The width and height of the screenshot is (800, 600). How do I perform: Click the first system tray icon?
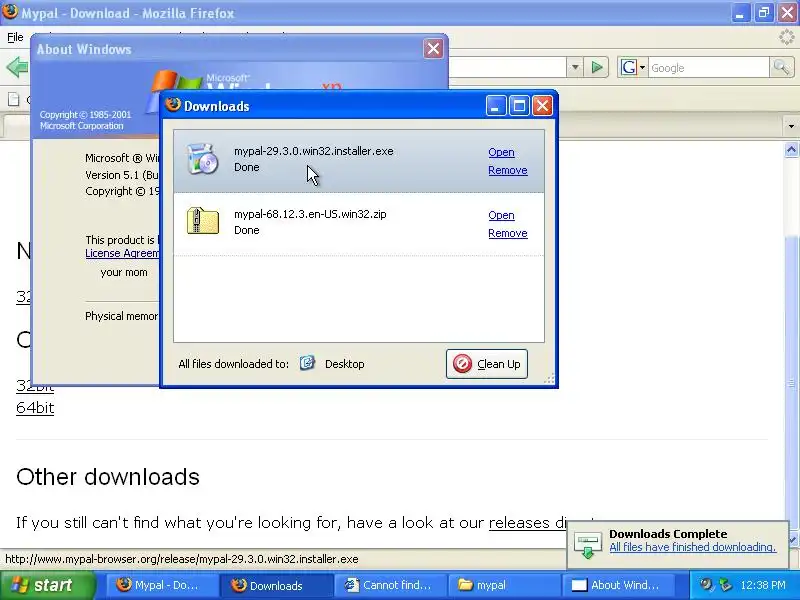706,585
